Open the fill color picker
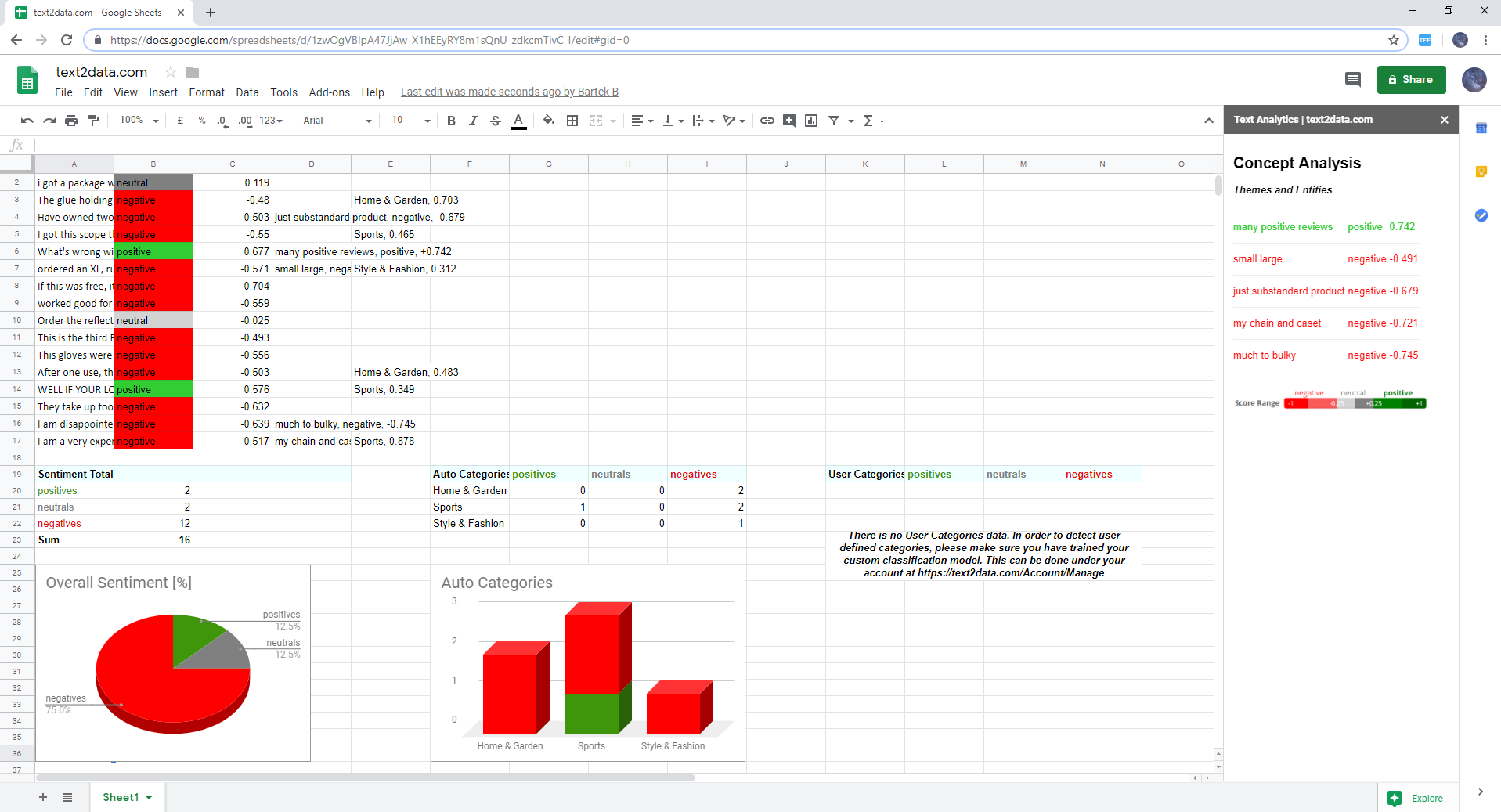 coord(549,121)
